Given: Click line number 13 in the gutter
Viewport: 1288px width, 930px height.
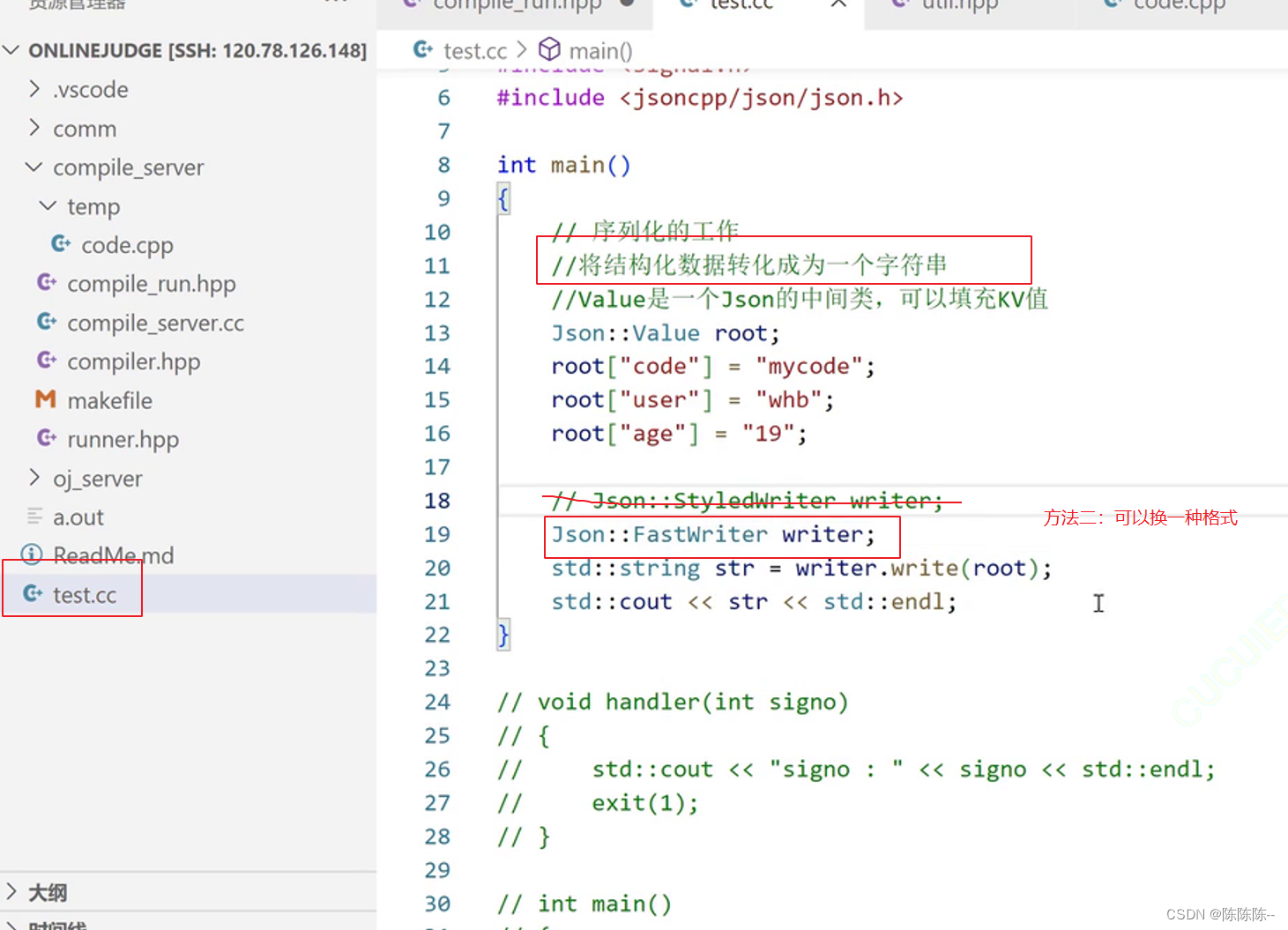Looking at the screenshot, I should click(437, 333).
